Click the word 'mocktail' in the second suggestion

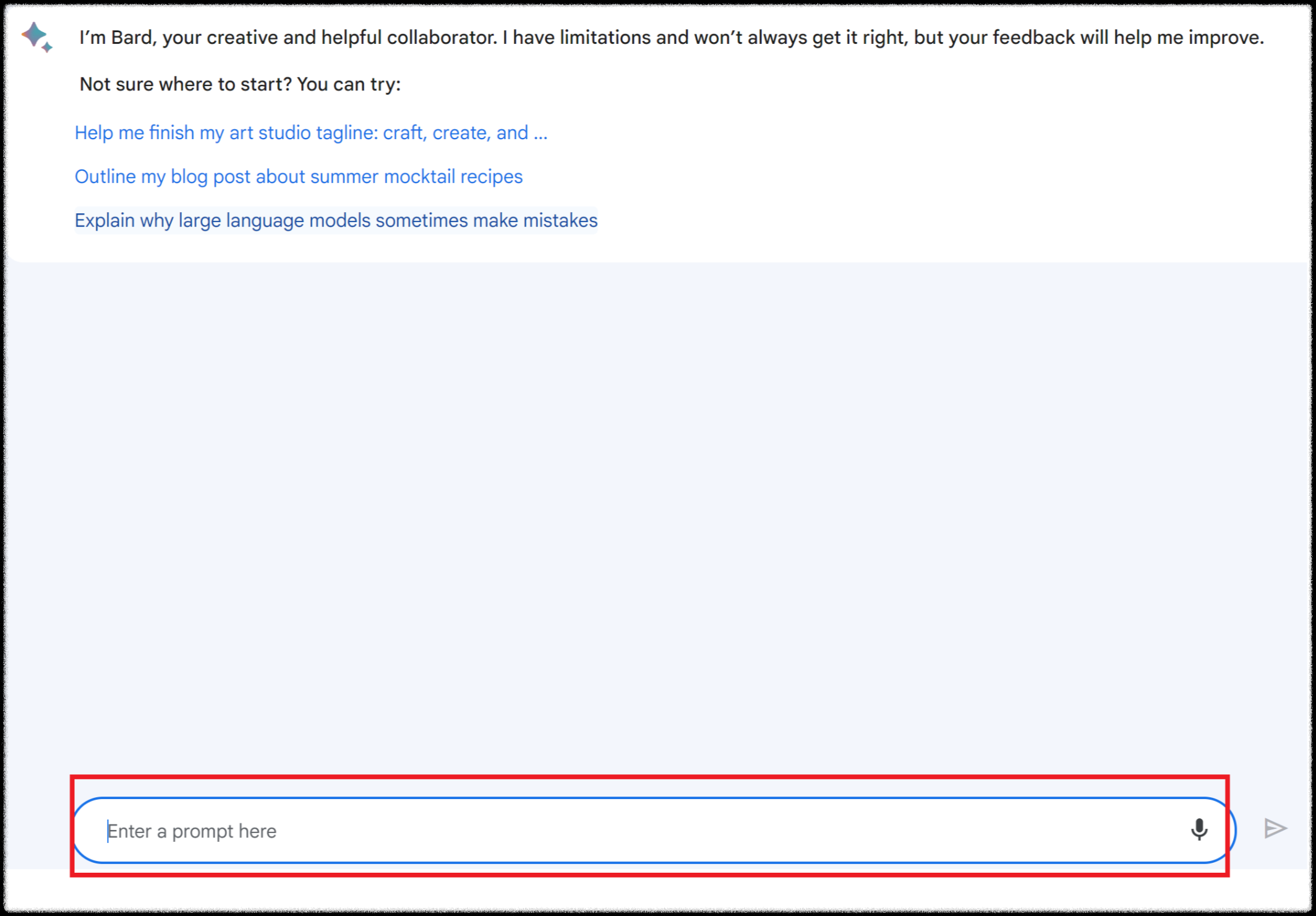(419, 176)
